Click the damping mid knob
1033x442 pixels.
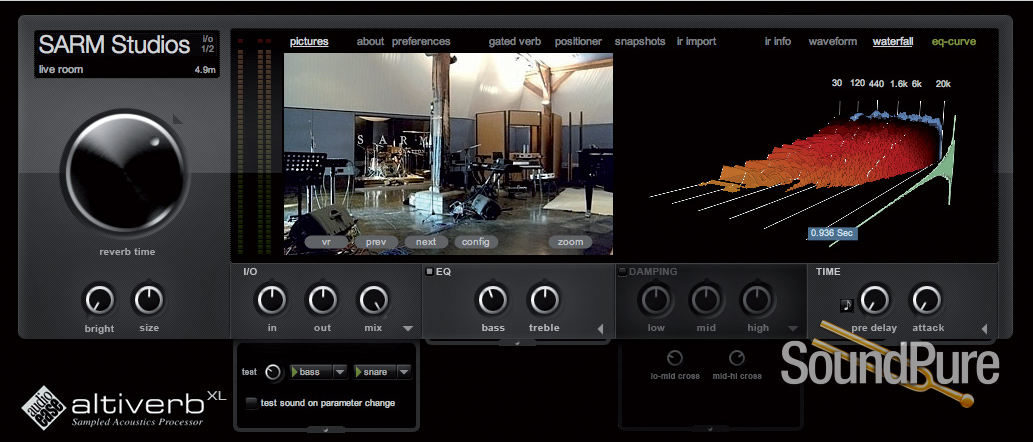tap(706, 300)
